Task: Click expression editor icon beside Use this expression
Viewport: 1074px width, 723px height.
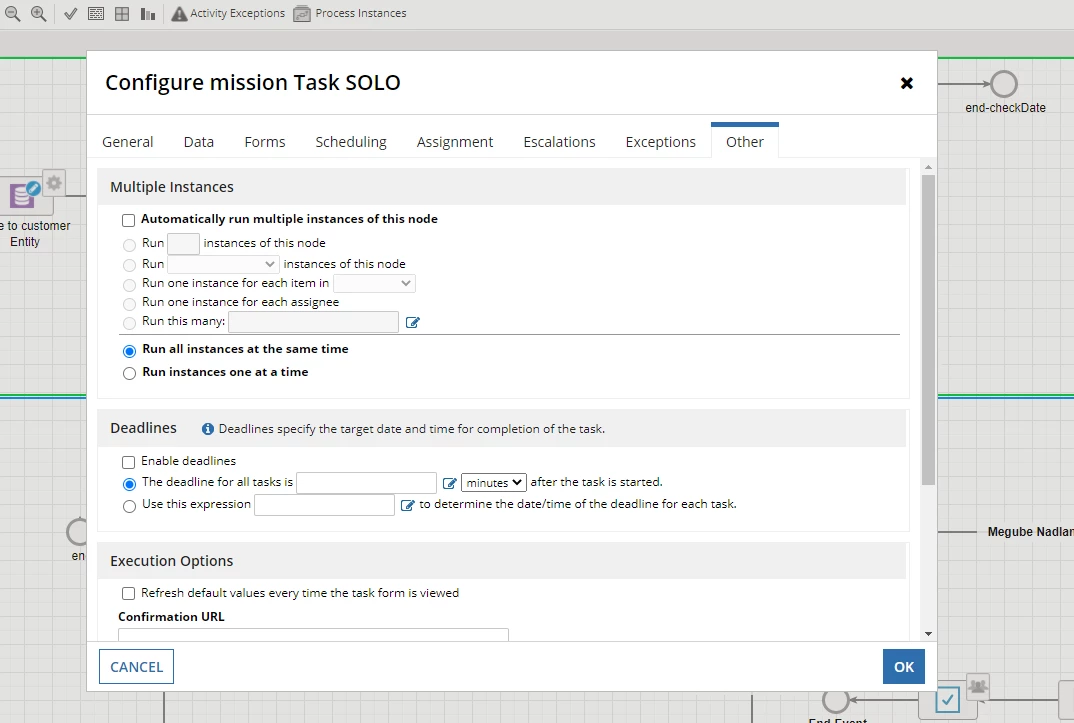Action: (x=408, y=505)
